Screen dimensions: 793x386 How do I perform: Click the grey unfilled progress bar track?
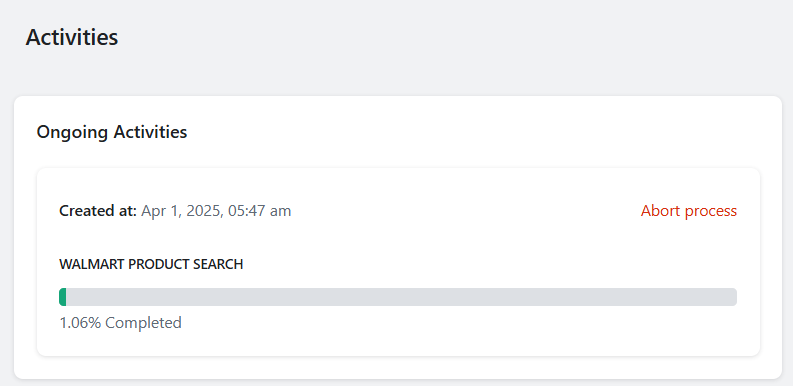pos(402,297)
